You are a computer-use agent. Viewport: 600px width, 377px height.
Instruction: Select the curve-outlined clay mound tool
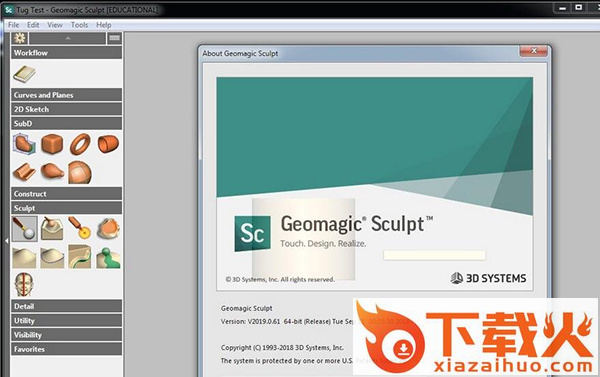(52, 257)
